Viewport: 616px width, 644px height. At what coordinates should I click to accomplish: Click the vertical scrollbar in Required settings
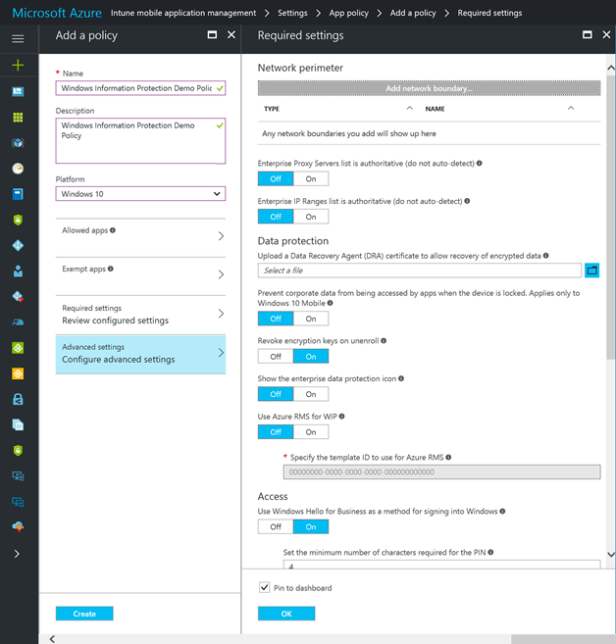pos(610,300)
